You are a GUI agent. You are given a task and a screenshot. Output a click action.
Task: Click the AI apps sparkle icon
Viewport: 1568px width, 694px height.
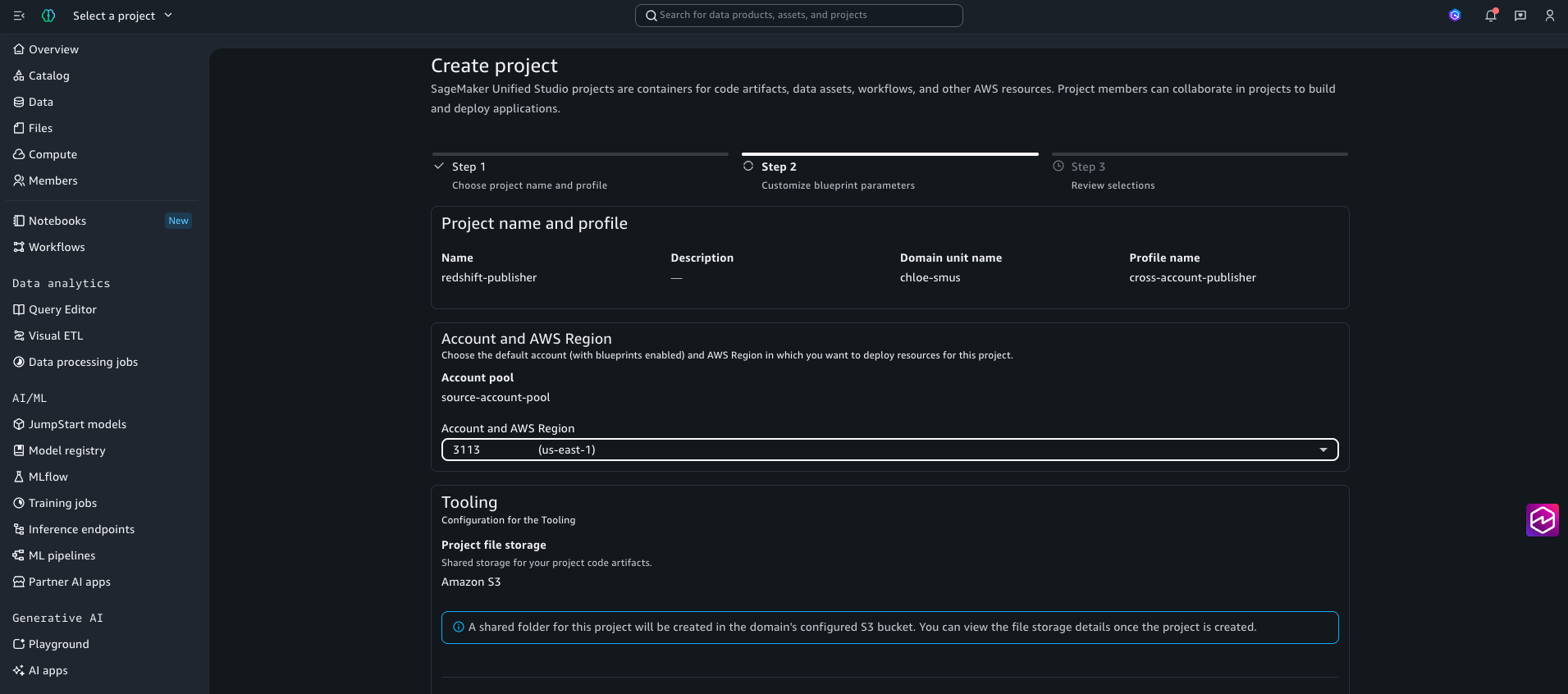19,670
